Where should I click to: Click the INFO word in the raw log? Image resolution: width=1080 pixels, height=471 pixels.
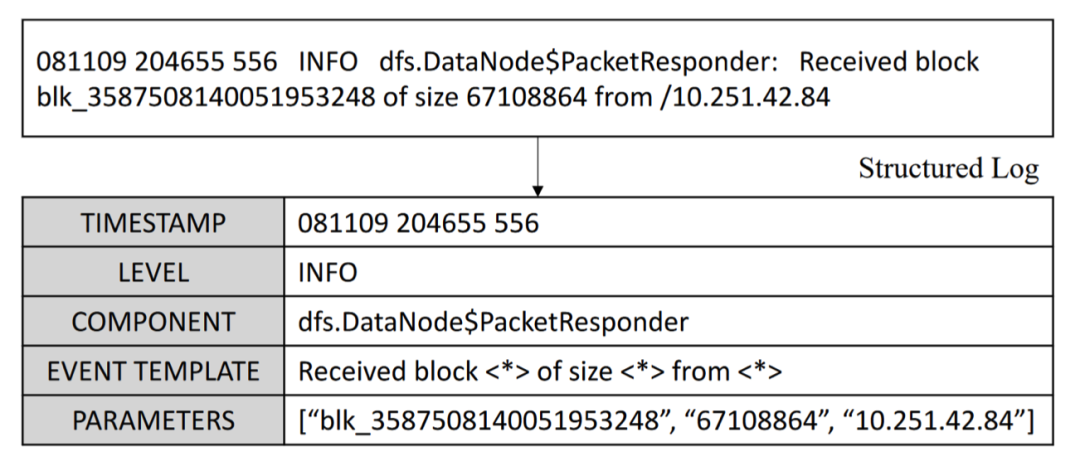coord(327,62)
